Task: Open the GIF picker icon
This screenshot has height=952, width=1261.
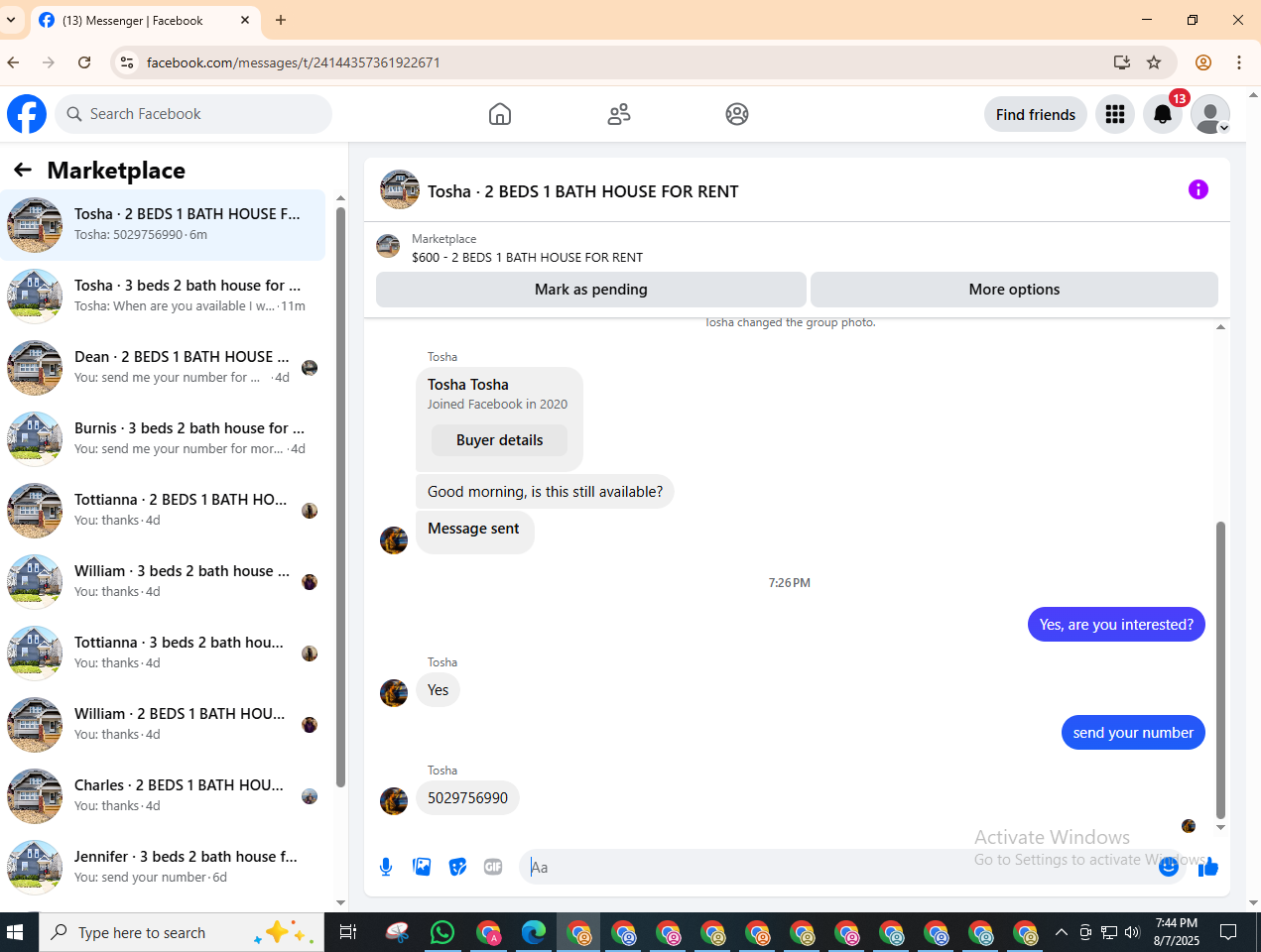Action: tap(493, 867)
